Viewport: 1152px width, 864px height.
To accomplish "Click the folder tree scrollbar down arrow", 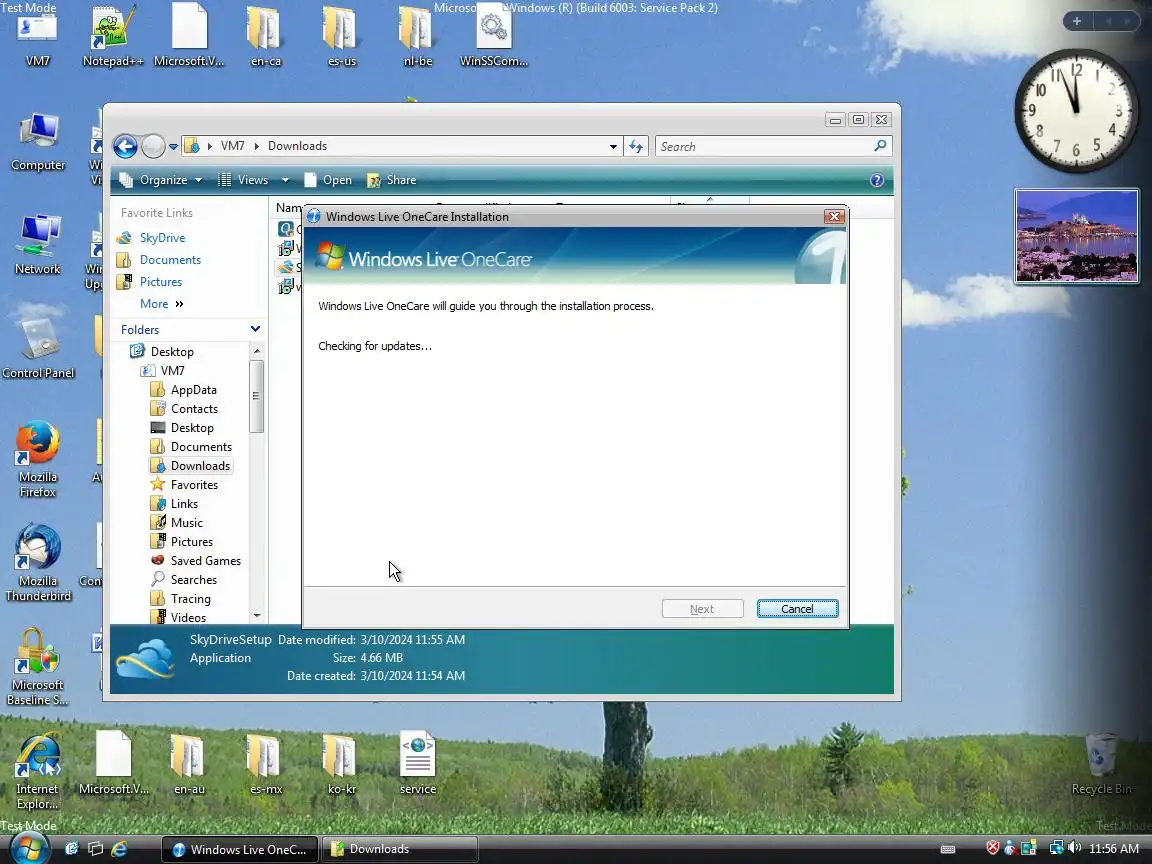I will tap(256, 616).
